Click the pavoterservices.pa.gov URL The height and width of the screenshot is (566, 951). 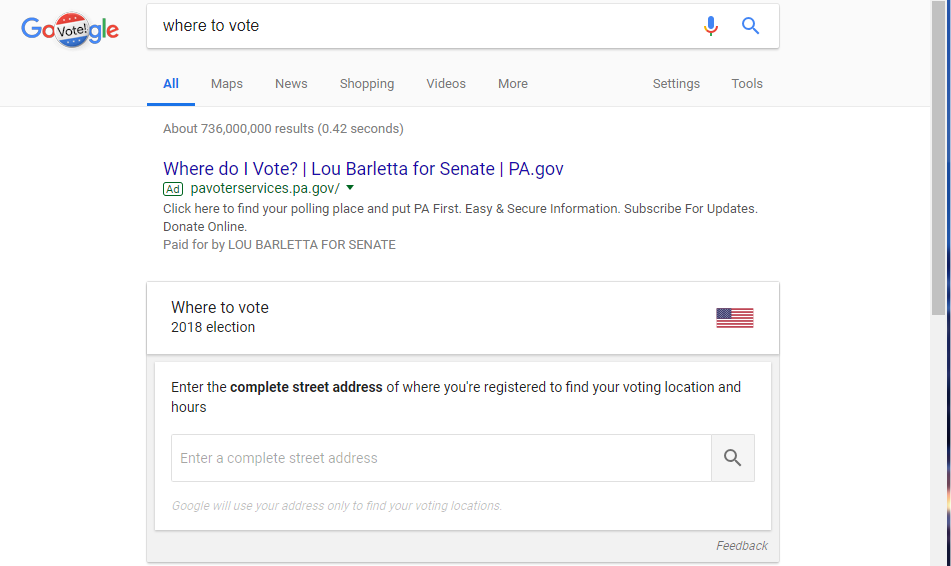pyautogui.click(x=265, y=189)
